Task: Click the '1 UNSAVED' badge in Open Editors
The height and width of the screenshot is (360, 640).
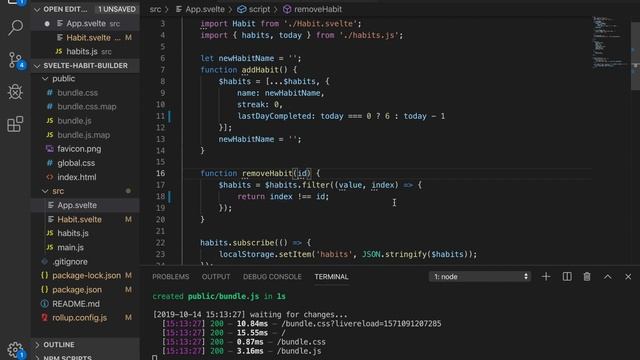Action: tap(117, 9)
